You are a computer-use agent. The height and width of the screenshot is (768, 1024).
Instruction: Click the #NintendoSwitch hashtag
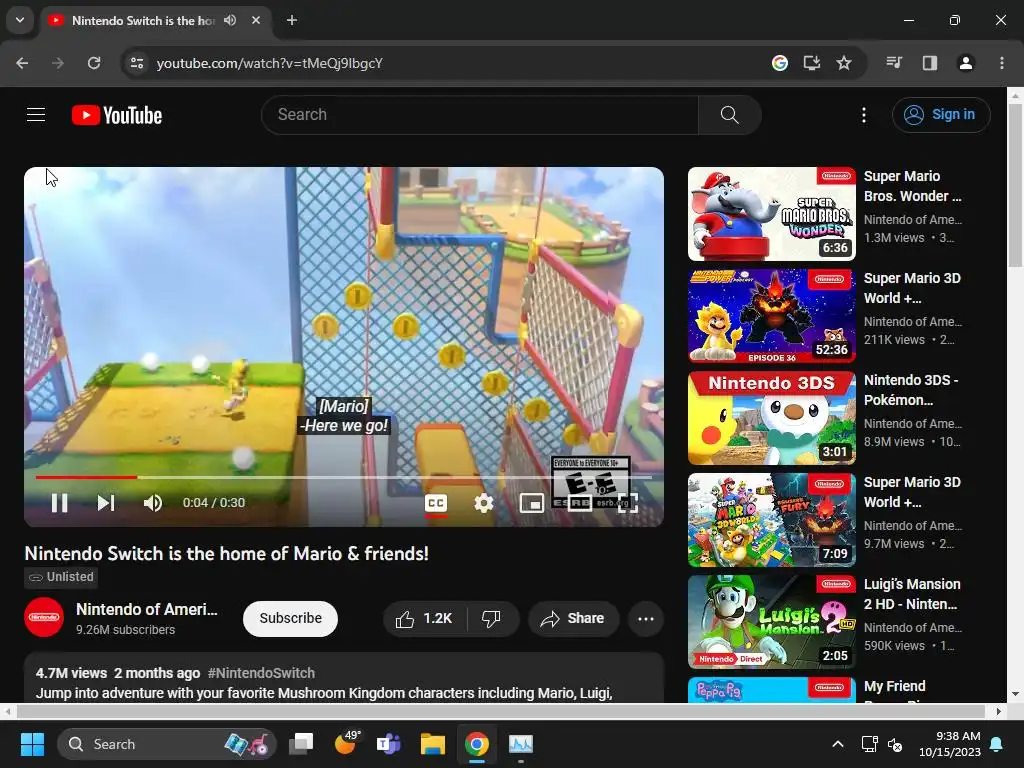point(261,673)
